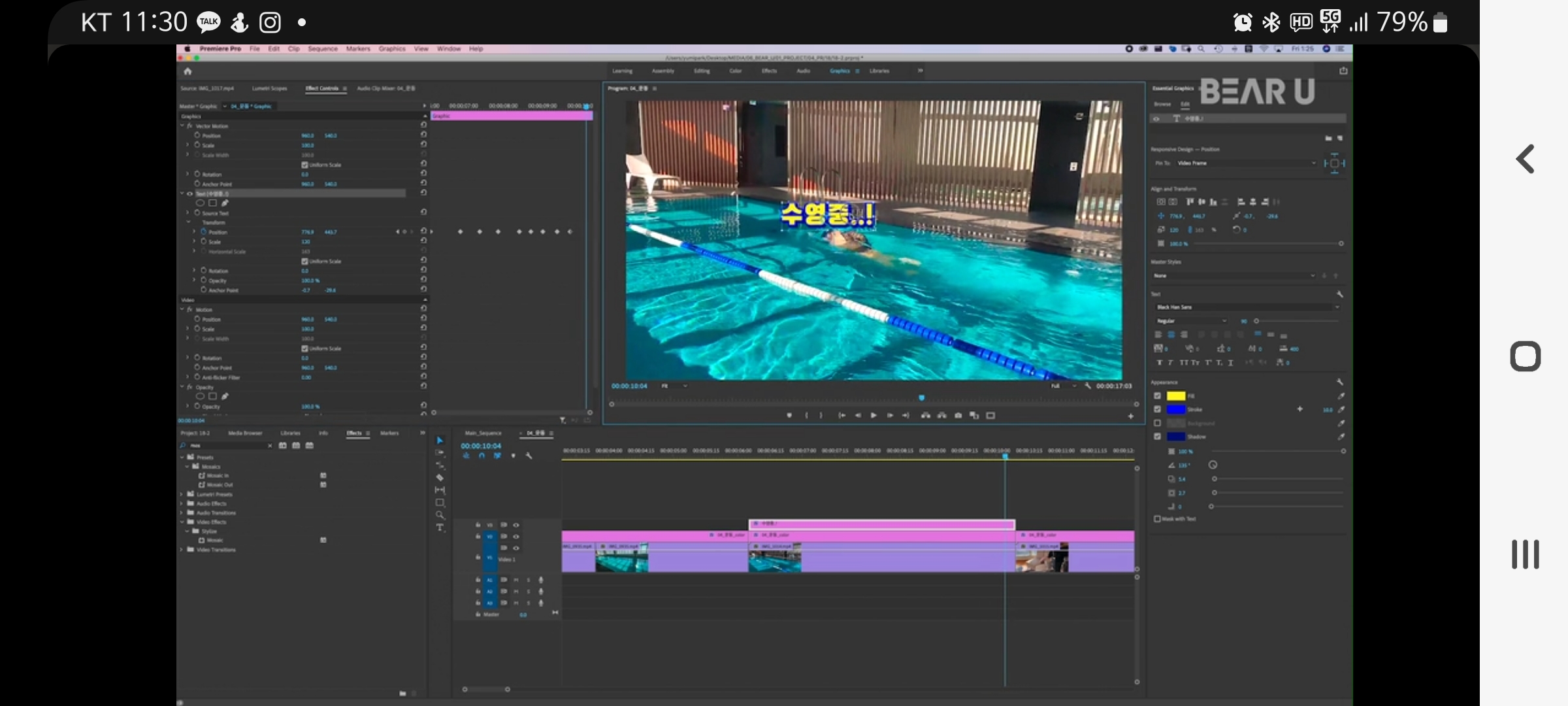Screen dimensions: 1568x706
Task: Select the Razor tool
Action: 440,478
